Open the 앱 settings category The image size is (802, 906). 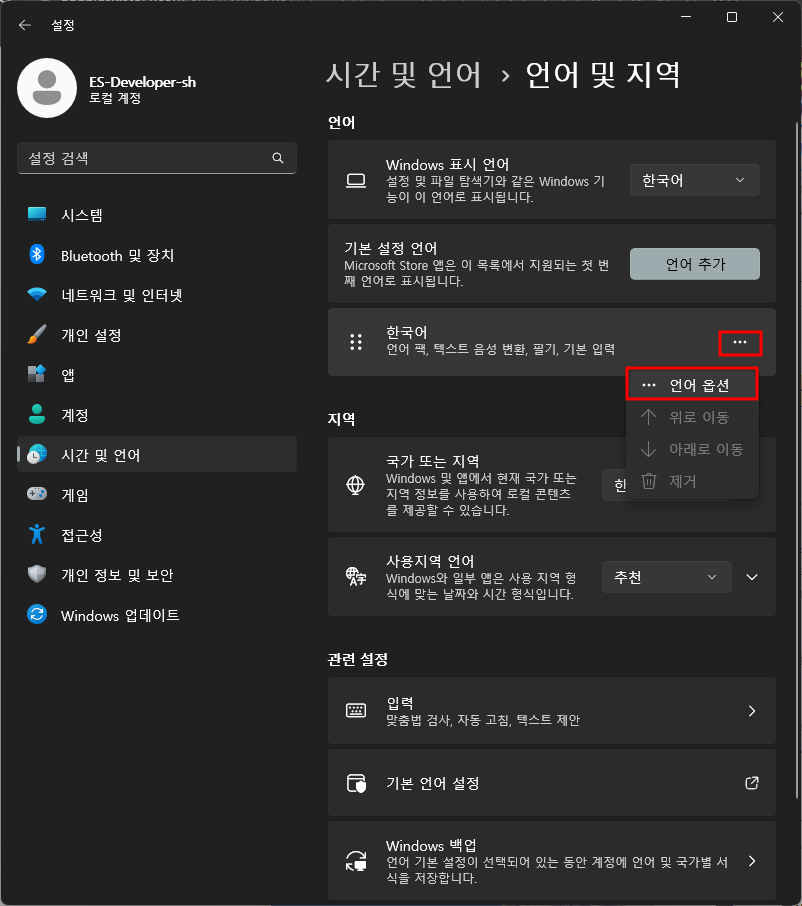(x=157, y=374)
